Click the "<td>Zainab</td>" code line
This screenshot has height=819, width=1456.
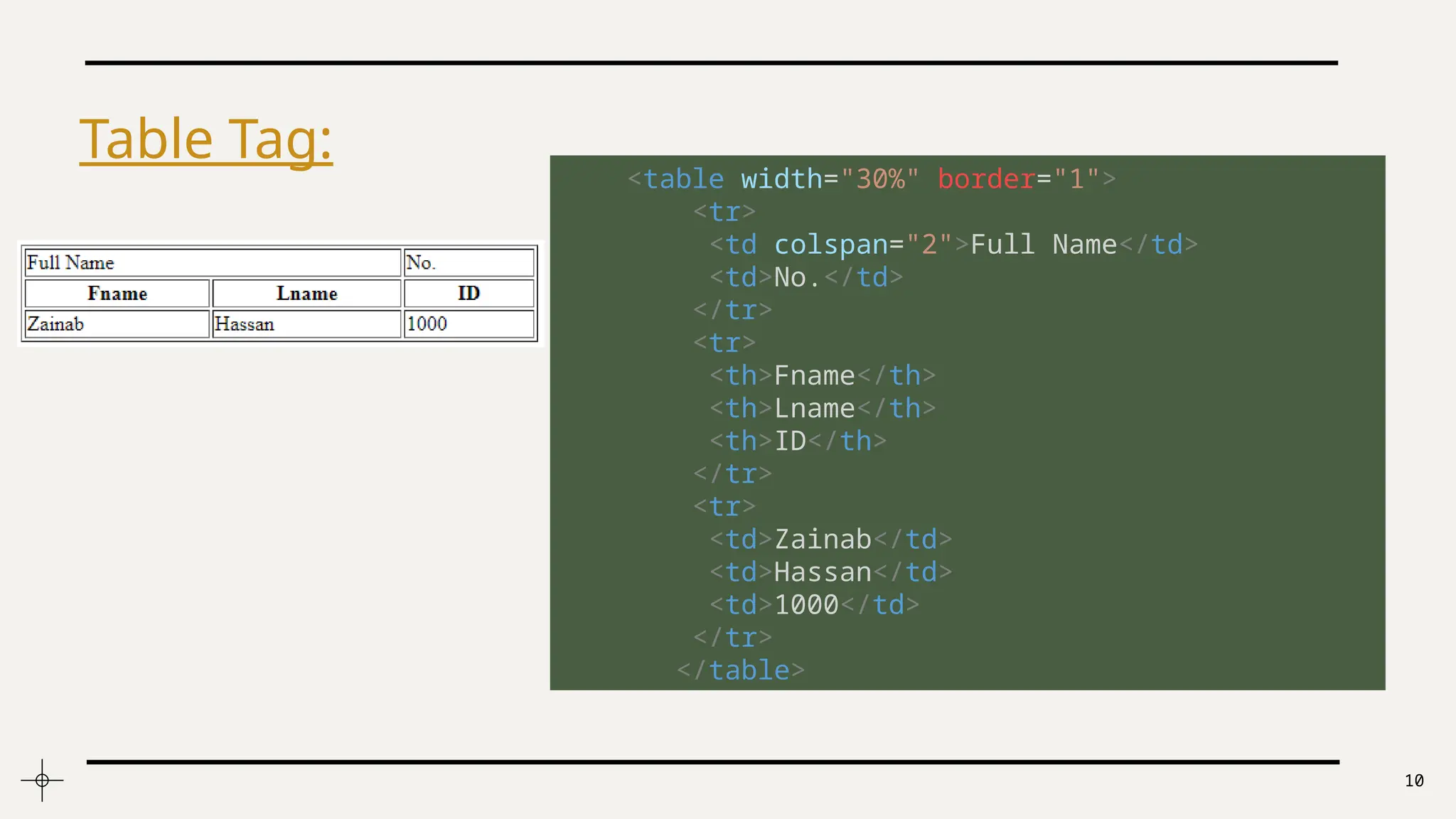pos(830,539)
